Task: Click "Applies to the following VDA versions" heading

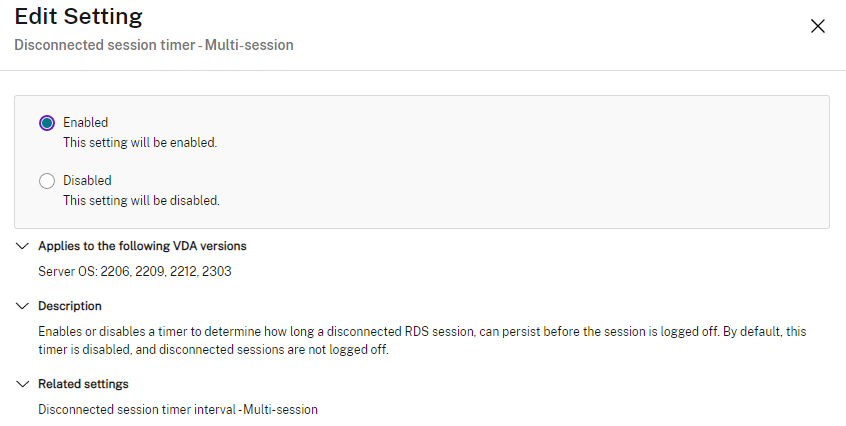Action: tap(142, 246)
